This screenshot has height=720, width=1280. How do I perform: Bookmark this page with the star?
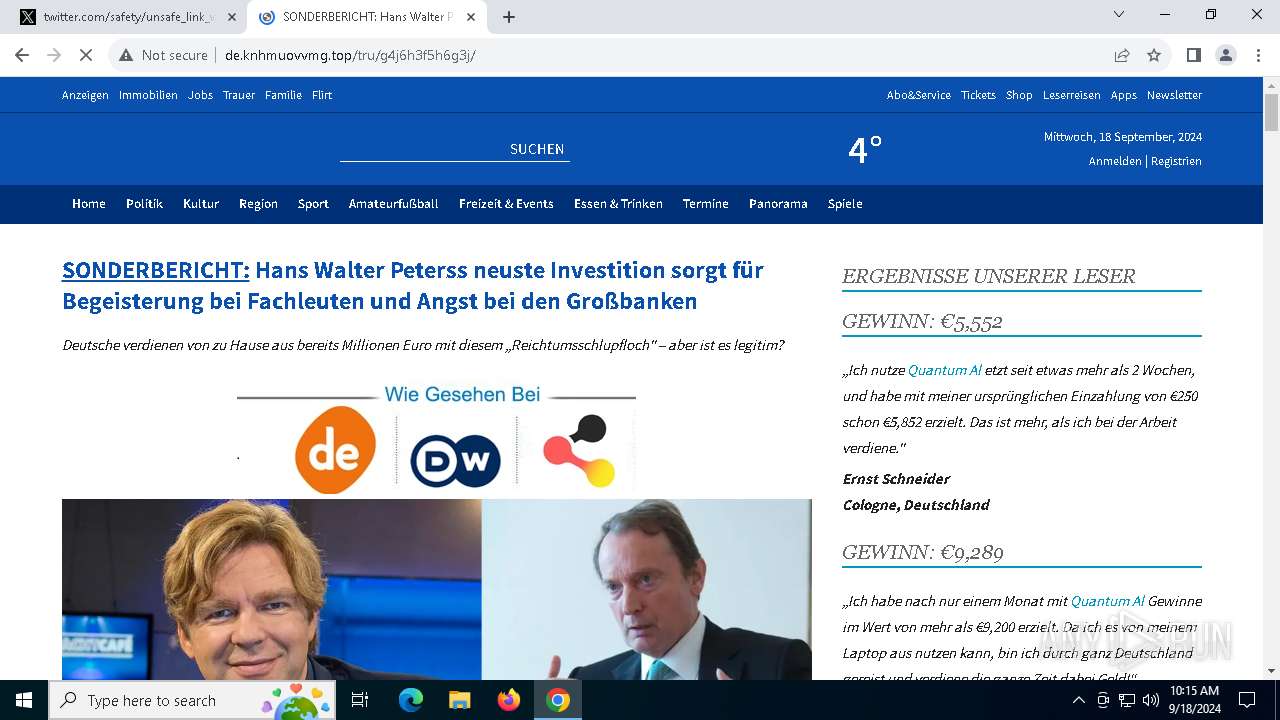pos(1154,55)
